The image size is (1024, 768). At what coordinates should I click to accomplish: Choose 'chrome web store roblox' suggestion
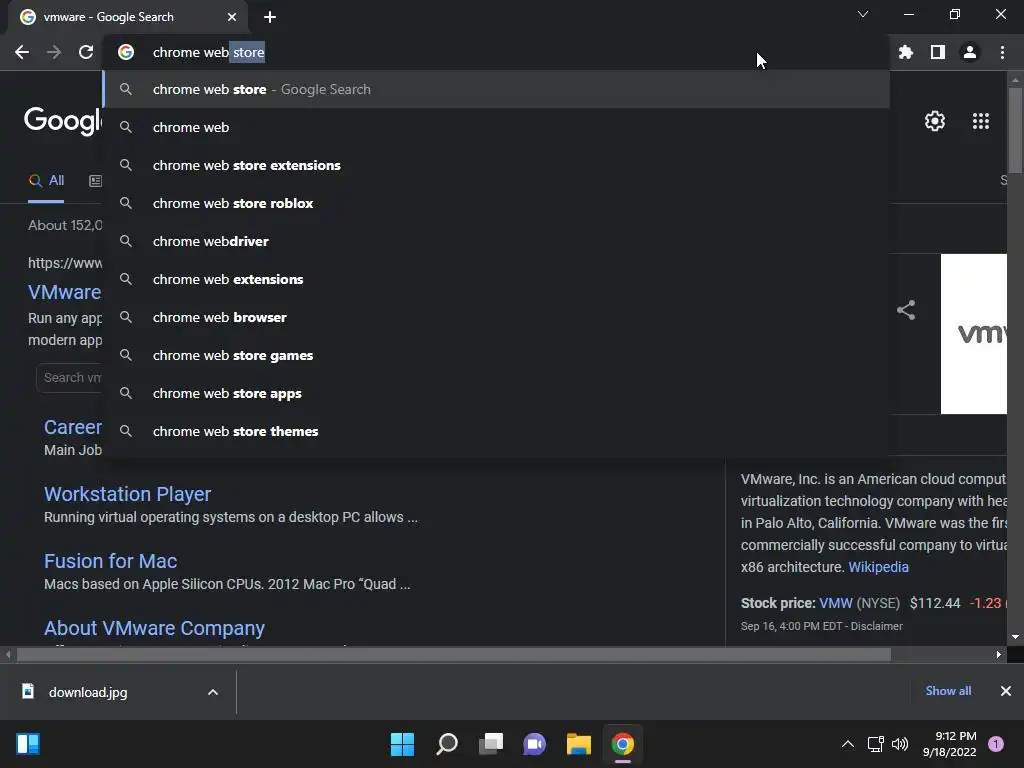click(x=496, y=203)
